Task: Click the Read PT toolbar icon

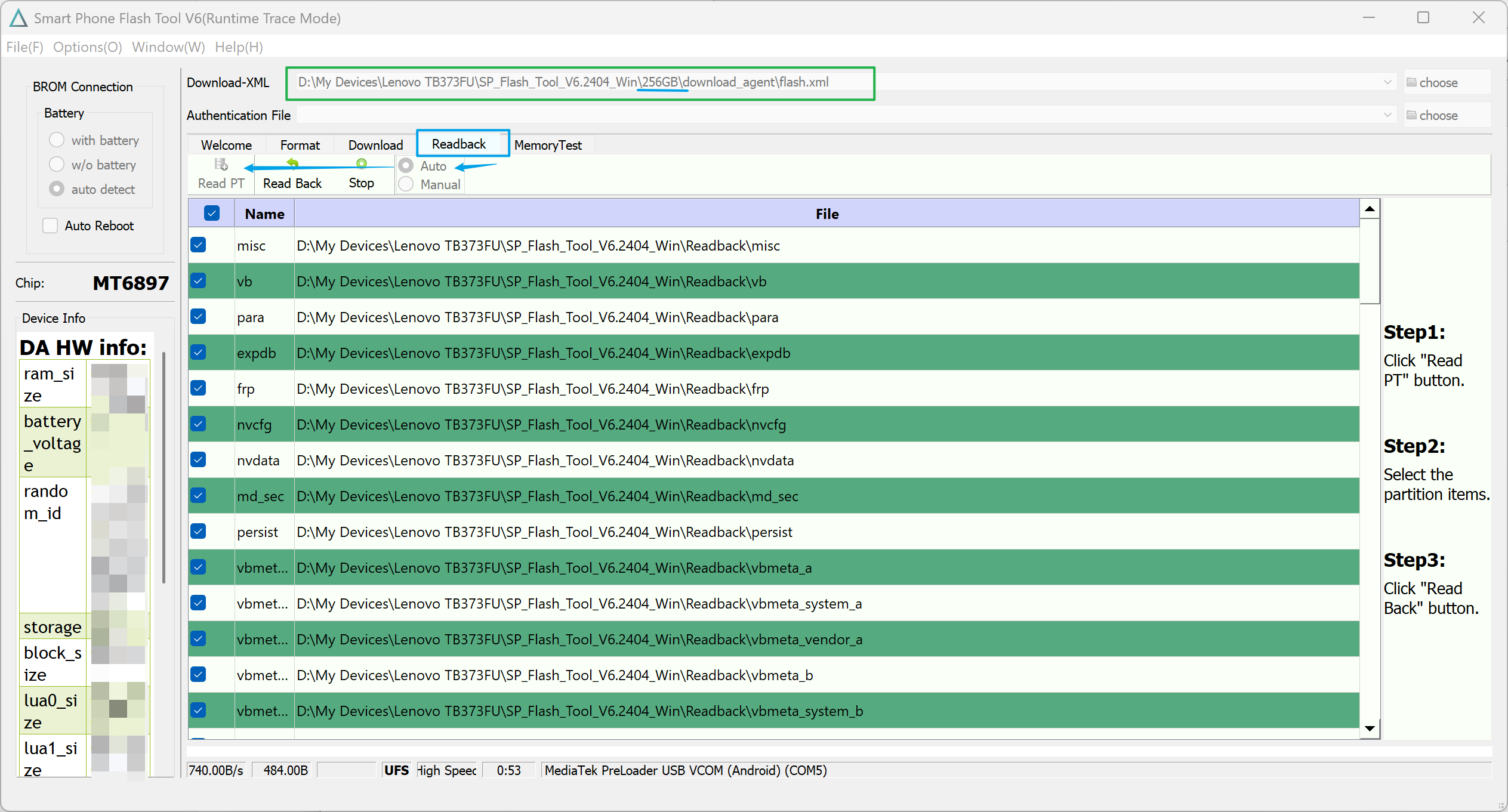Action: coord(221,165)
